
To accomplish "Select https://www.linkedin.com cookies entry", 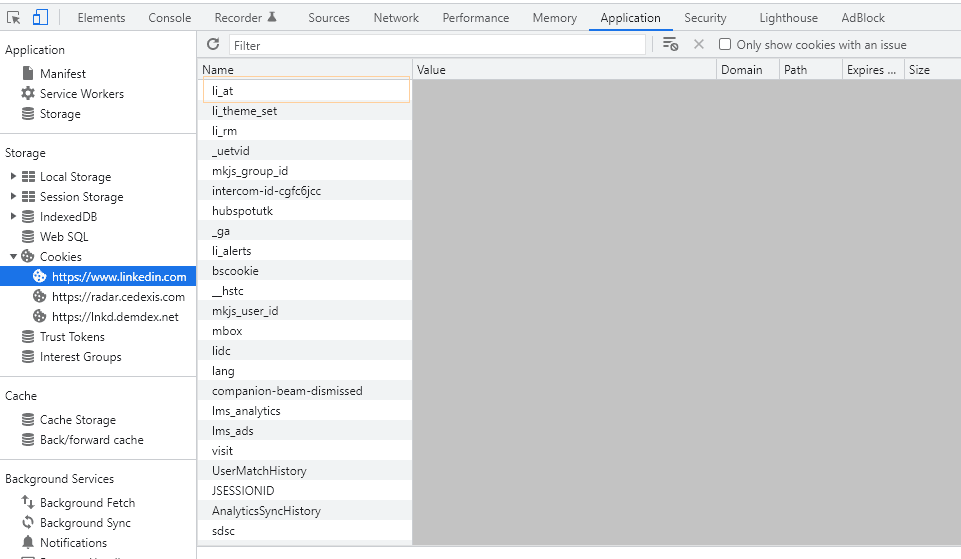I will [x=98, y=276].
